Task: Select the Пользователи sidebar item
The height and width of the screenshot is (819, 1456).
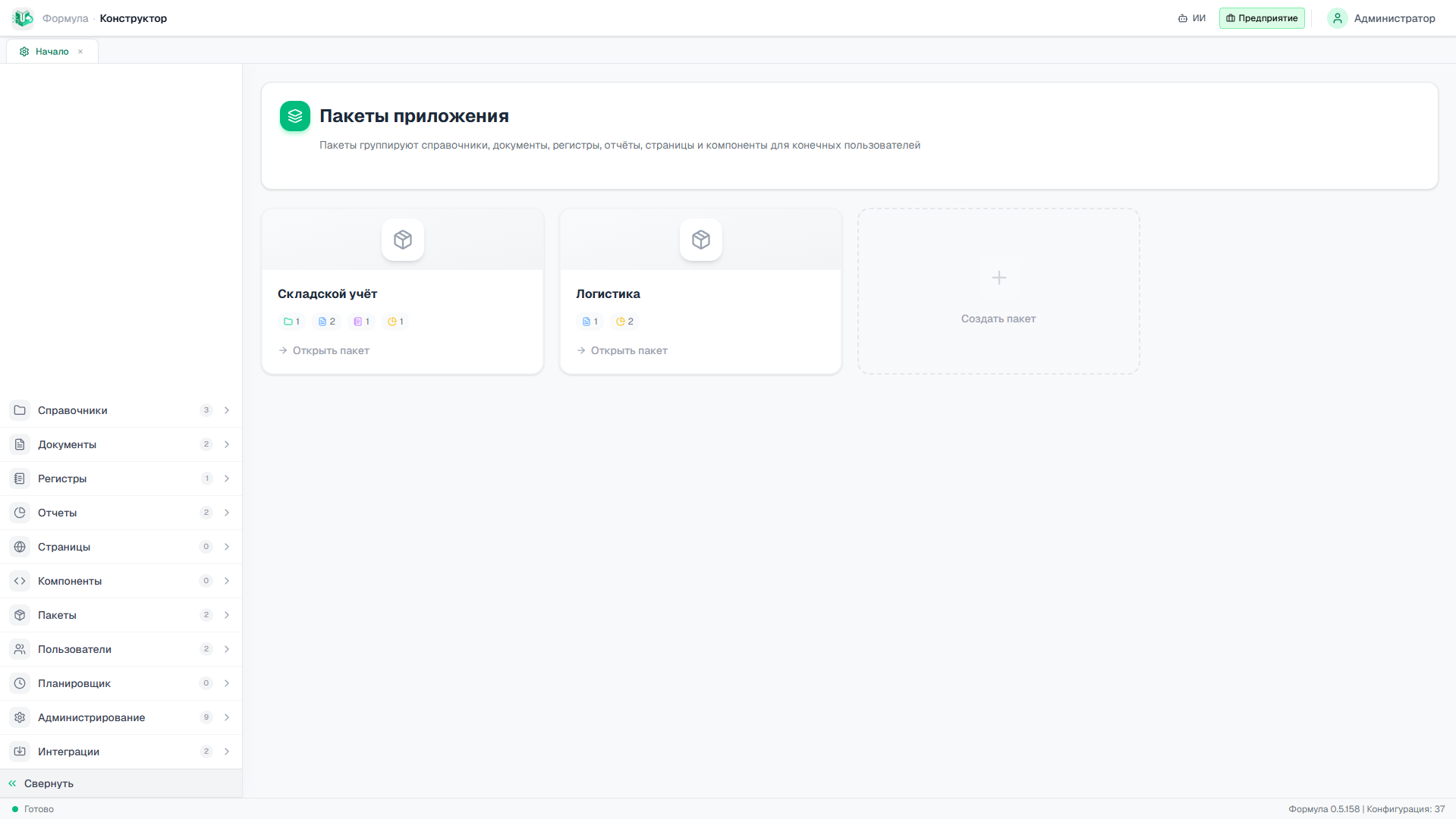Action: 121,649
